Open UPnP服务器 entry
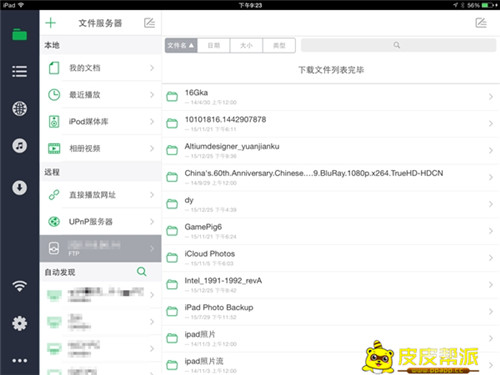This screenshot has height=375, width=500. [x=101, y=221]
